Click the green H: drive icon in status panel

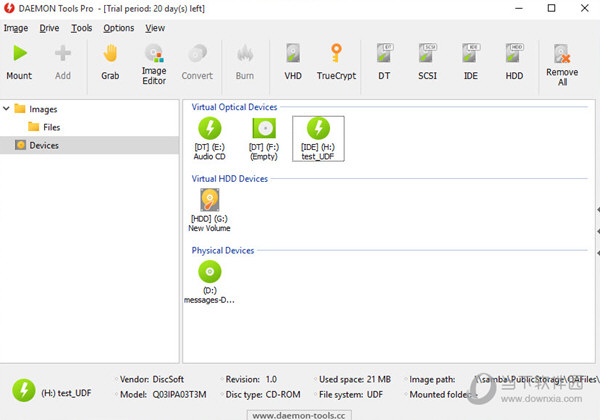click(24, 390)
